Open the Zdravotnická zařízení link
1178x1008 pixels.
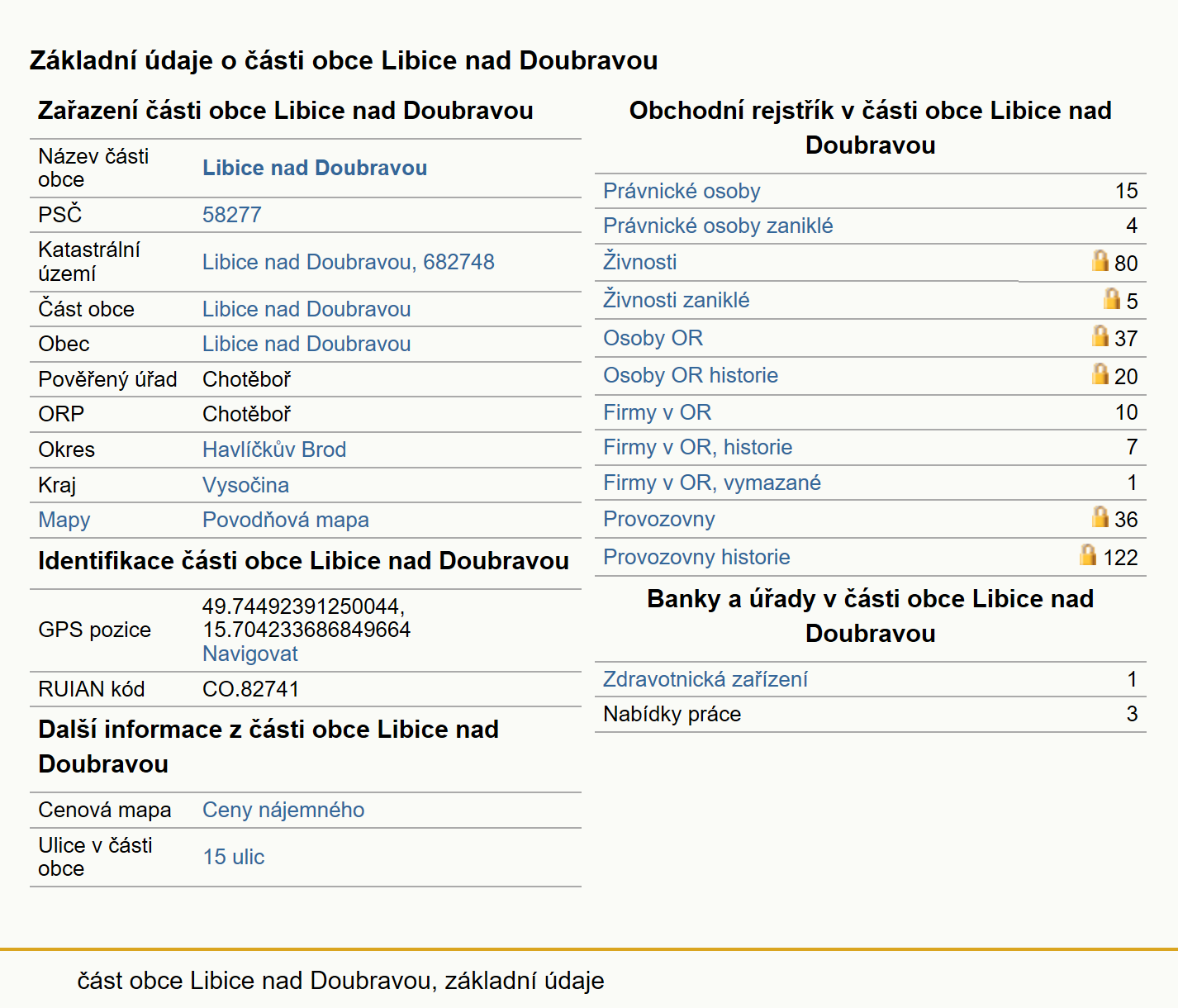tap(705, 679)
